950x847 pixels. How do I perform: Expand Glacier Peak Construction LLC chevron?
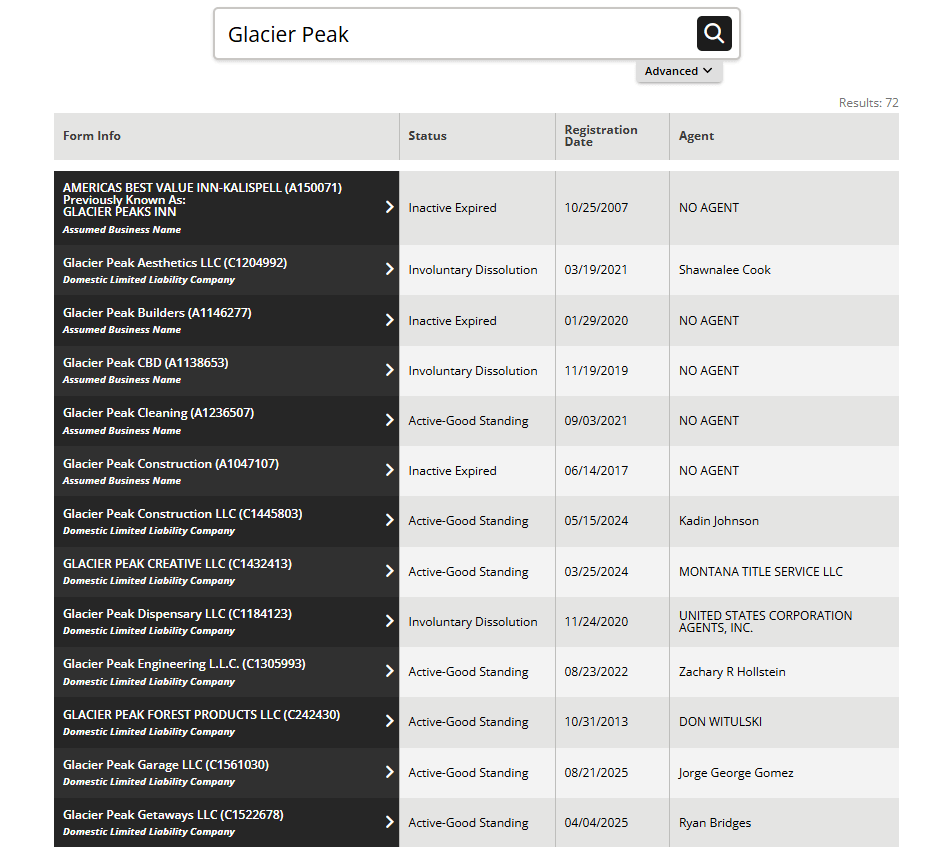[389, 520]
